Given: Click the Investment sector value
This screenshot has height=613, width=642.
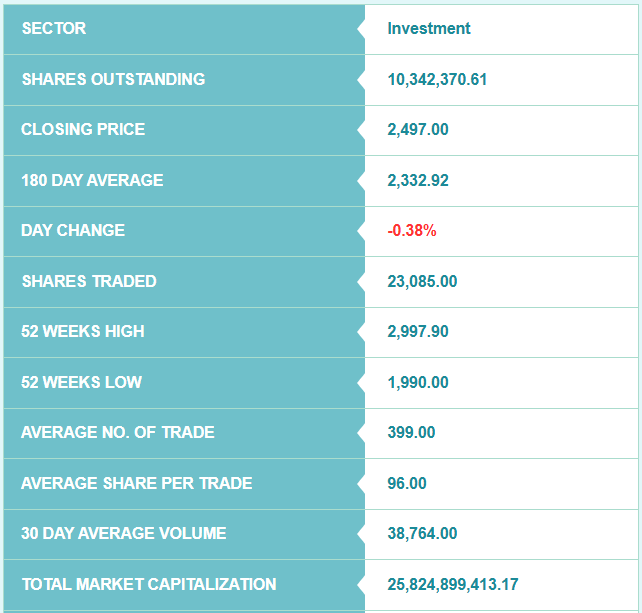Looking at the screenshot, I should point(429,28).
